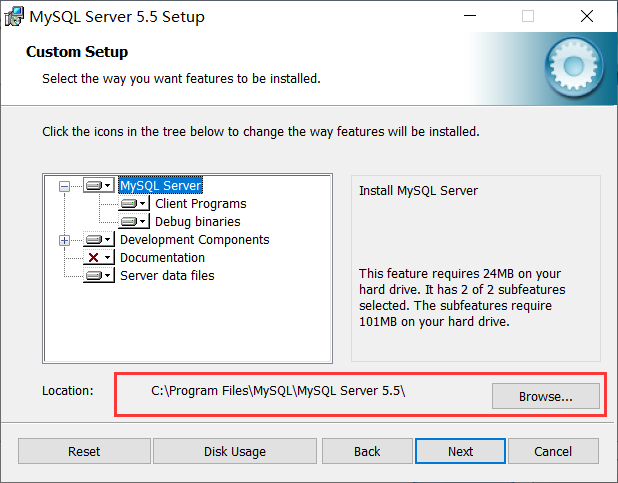Open Disk Usage dialog
Image resolution: width=618 pixels, height=483 pixels.
tap(235, 451)
